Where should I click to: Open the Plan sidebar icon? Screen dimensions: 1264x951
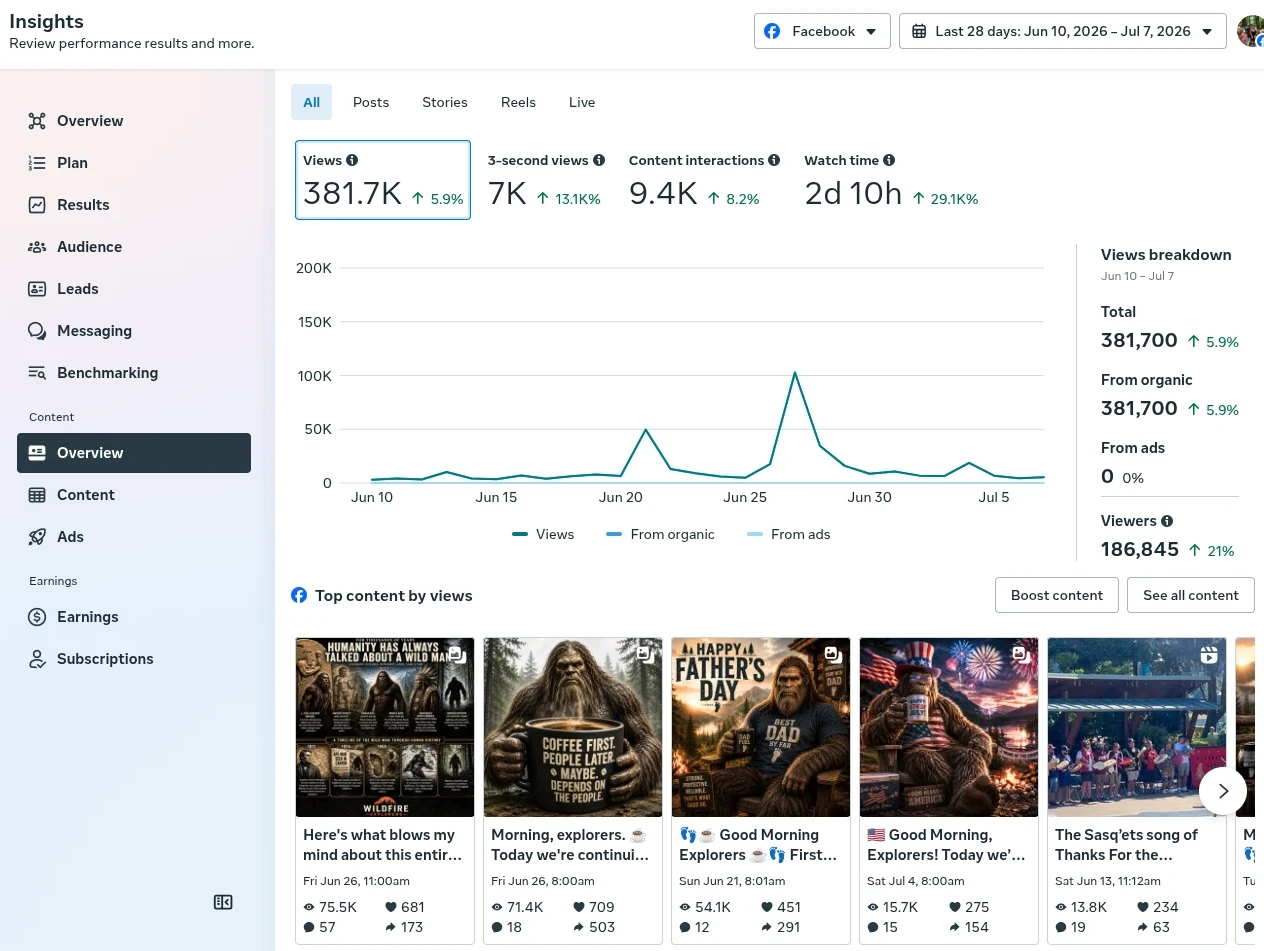pyautogui.click(x=37, y=163)
